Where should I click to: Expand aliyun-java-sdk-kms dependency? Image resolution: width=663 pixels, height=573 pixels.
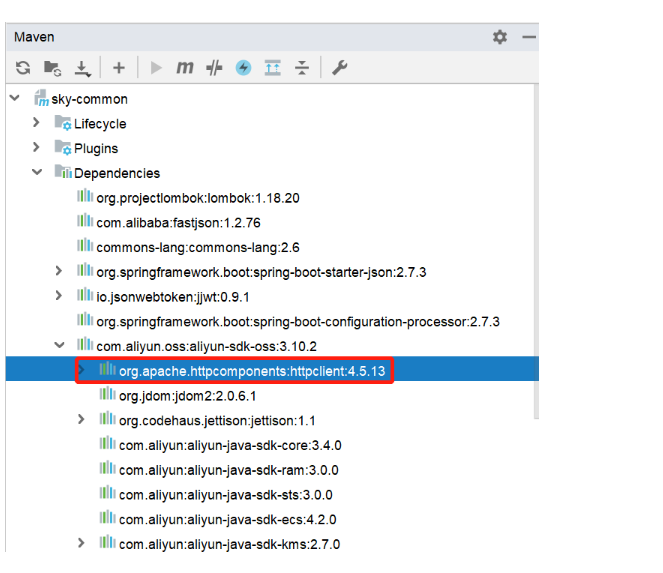tap(81, 543)
